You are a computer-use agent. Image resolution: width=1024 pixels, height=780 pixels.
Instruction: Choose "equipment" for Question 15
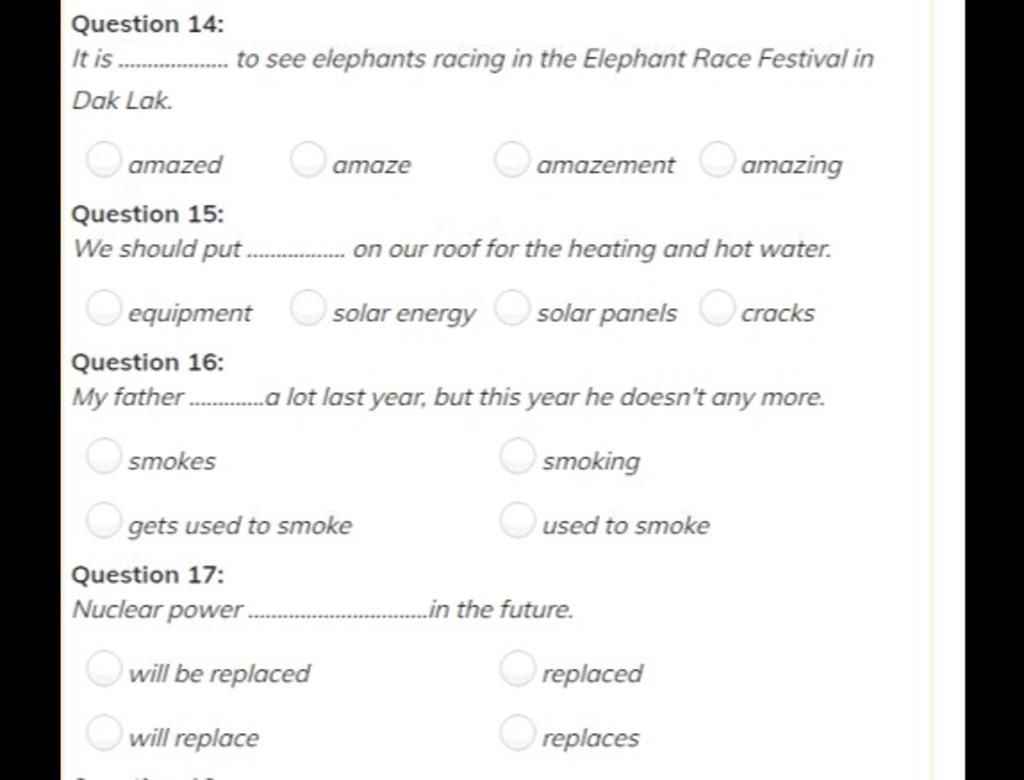click(104, 308)
